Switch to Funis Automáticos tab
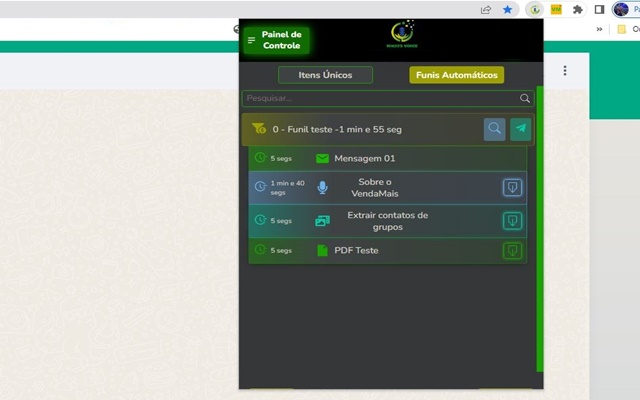The image size is (640, 400). pos(456,75)
